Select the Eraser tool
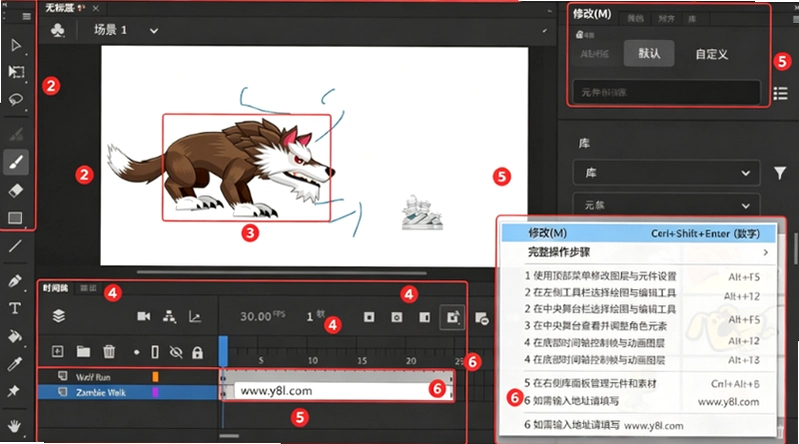 click(x=16, y=190)
